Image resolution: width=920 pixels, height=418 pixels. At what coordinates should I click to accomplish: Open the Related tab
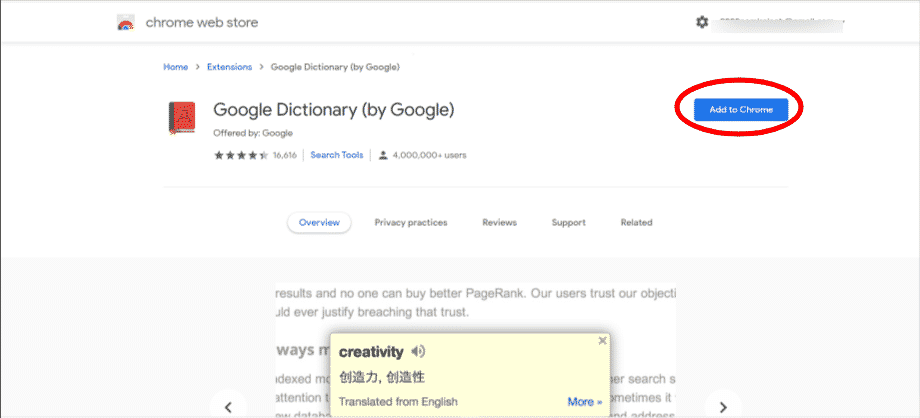(x=637, y=223)
